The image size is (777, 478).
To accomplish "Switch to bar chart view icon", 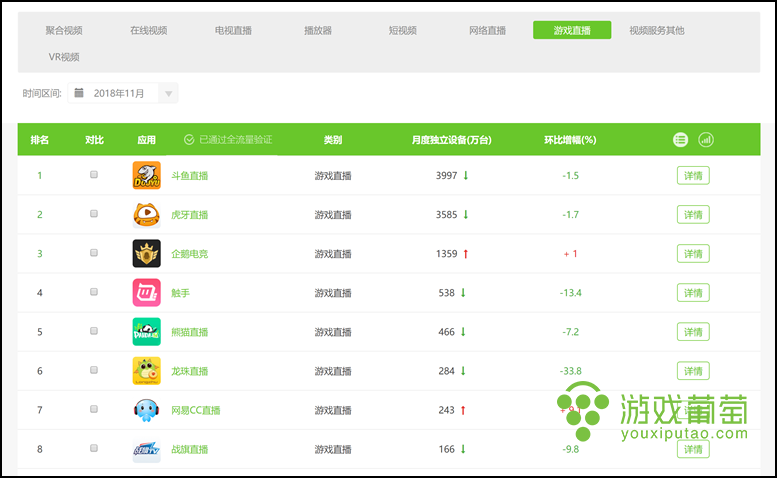I will coord(706,140).
